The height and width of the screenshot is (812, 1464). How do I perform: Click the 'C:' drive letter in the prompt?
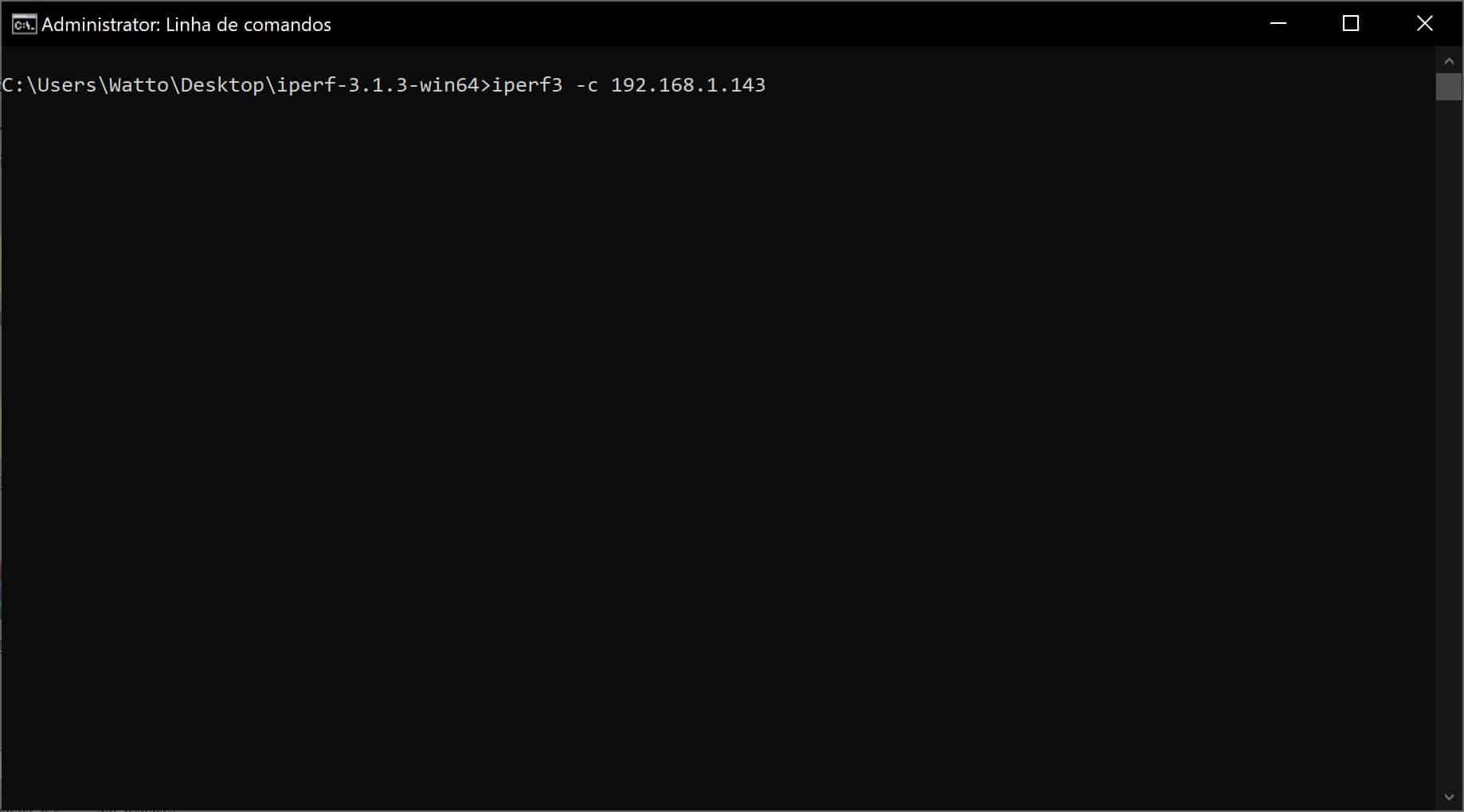tap(13, 85)
